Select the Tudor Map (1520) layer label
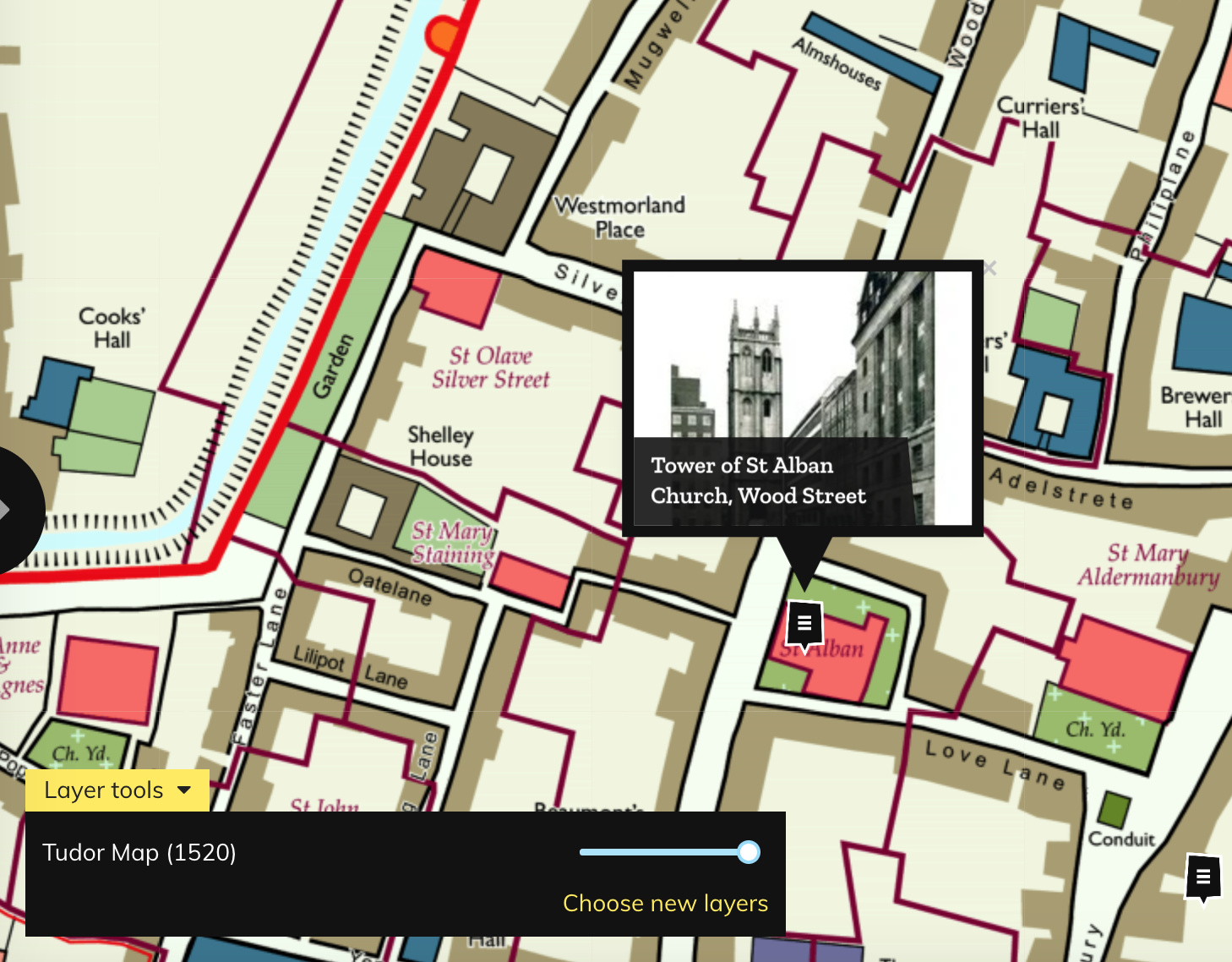 (x=139, y=852)
